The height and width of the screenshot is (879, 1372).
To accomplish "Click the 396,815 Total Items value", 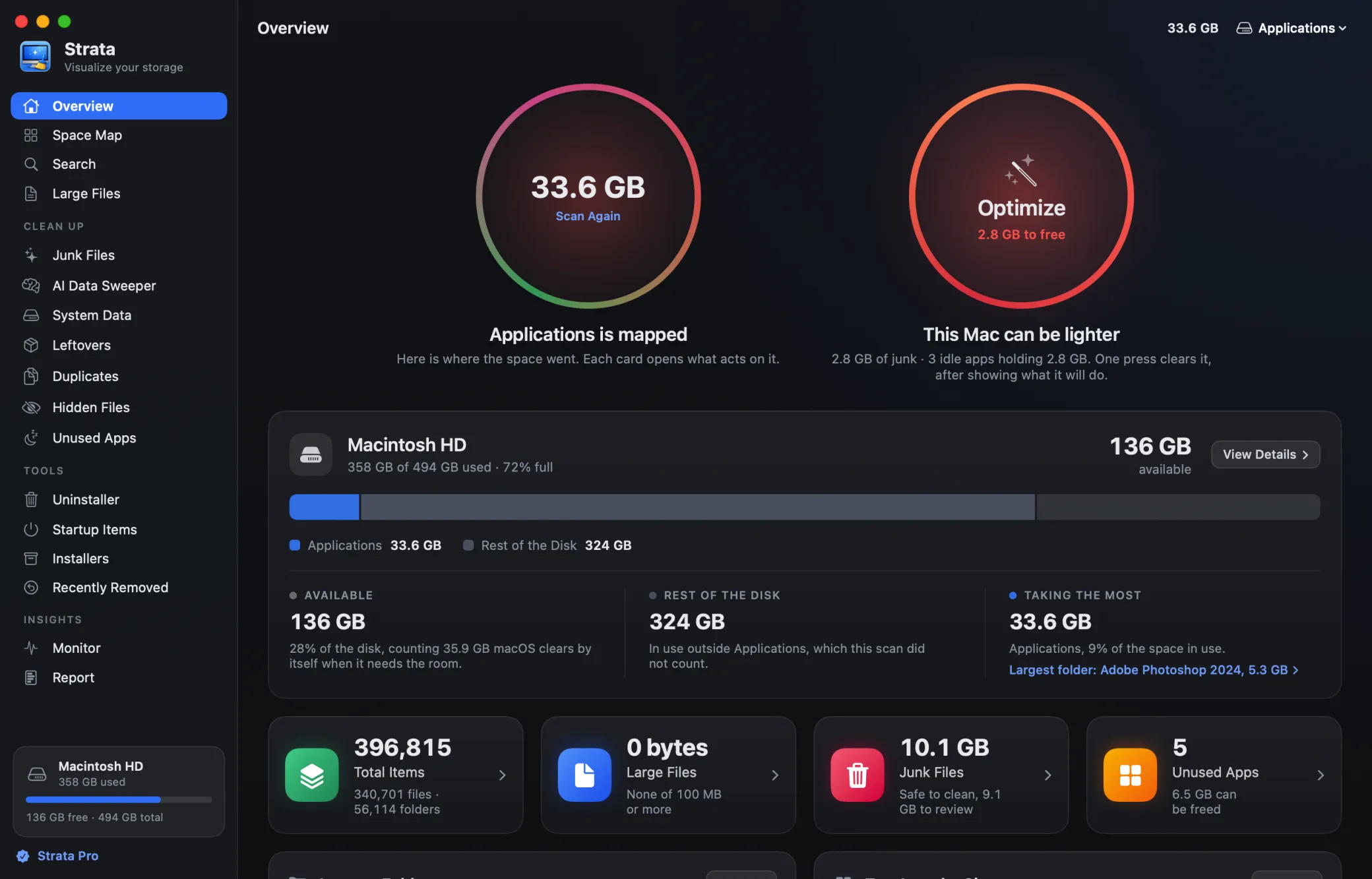I will [402, 748].
